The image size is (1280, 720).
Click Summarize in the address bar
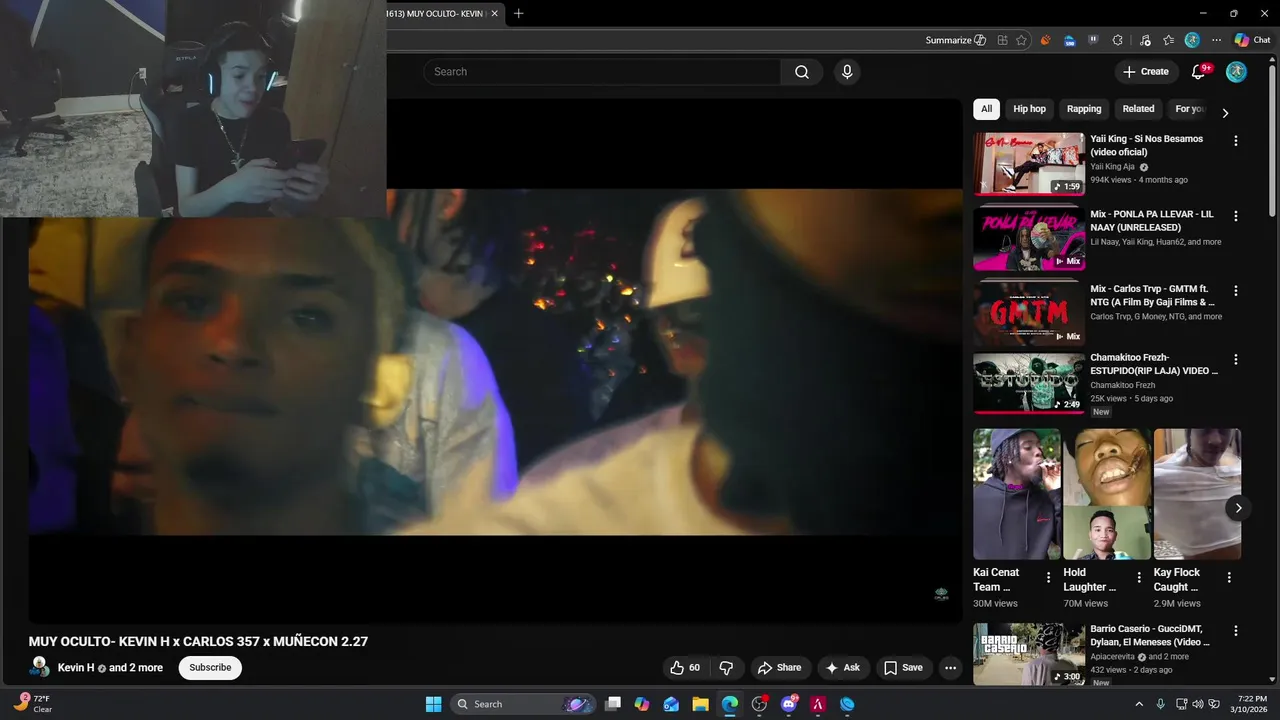(956, 40)
